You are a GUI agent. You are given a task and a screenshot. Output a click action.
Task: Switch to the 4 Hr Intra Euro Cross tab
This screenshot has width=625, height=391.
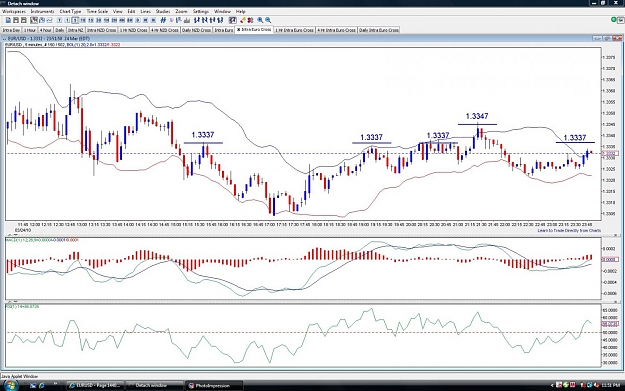336,30
